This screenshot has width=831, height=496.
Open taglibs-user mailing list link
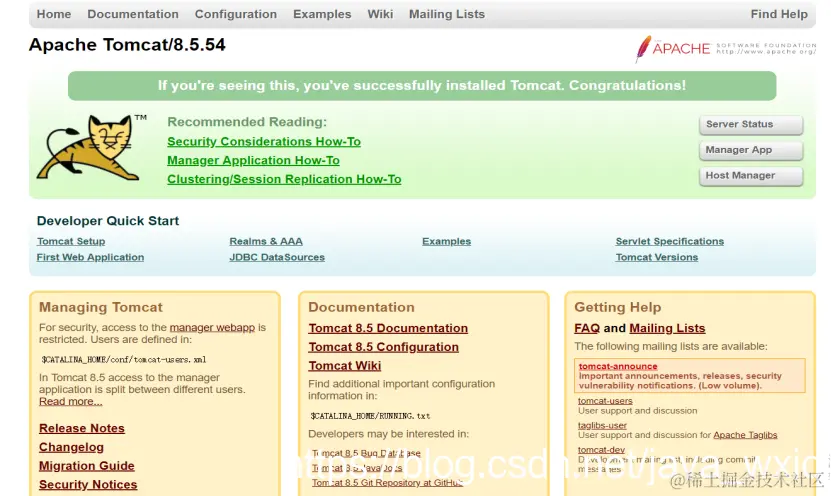[x=602, y=426]
